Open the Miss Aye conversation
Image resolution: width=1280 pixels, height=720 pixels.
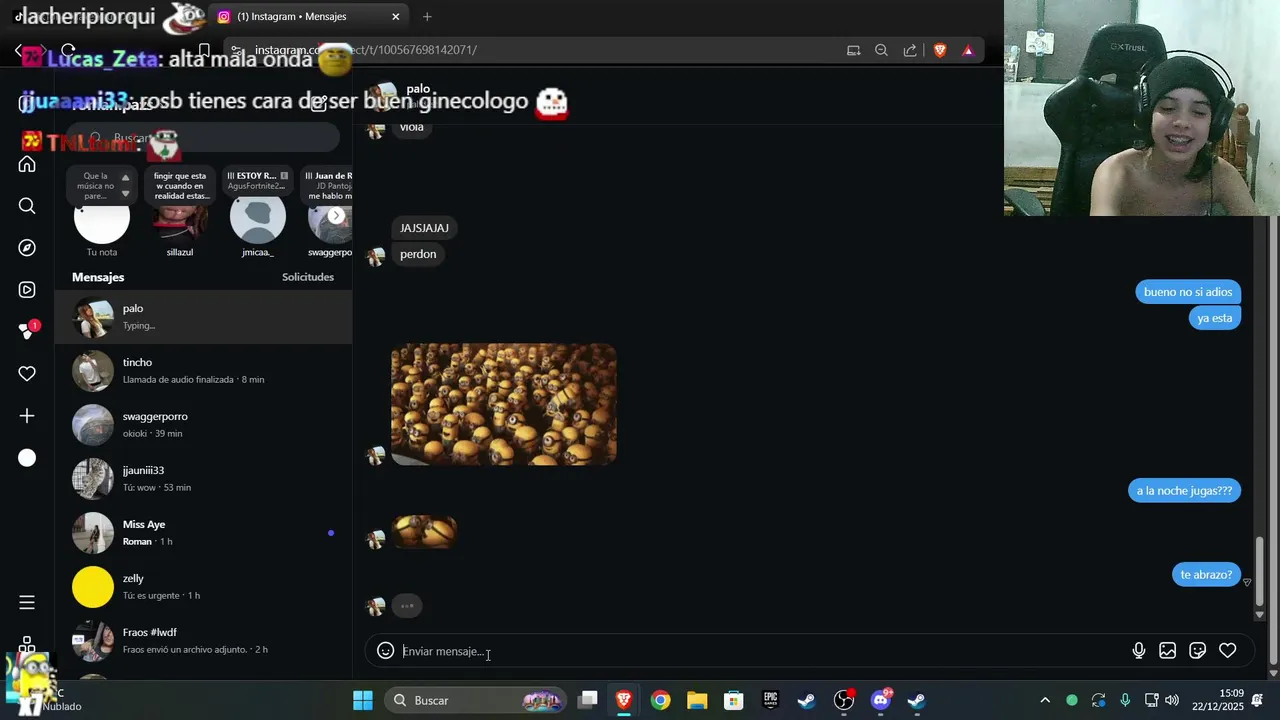click(203, 532)
